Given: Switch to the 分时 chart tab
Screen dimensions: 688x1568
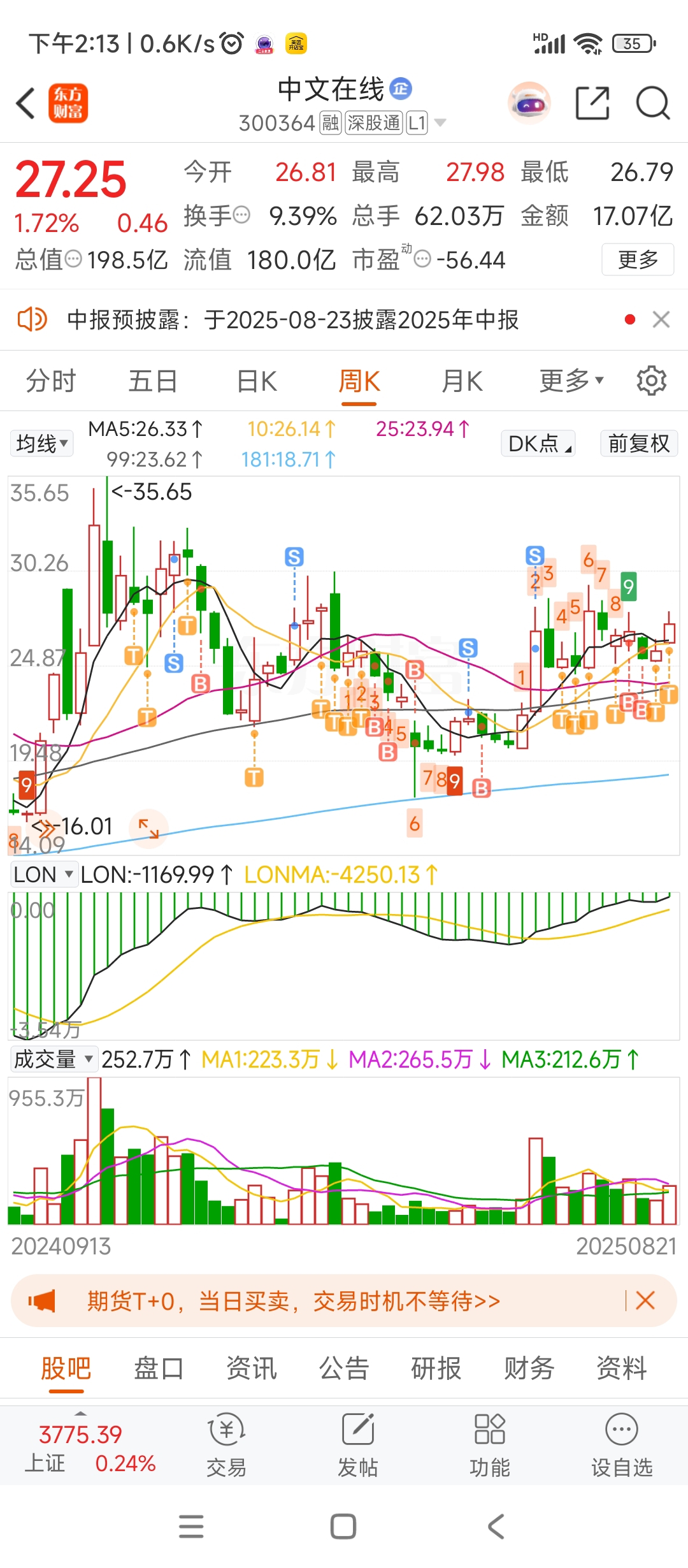Looking at the screenshot, I should click(x=51, y=381).
